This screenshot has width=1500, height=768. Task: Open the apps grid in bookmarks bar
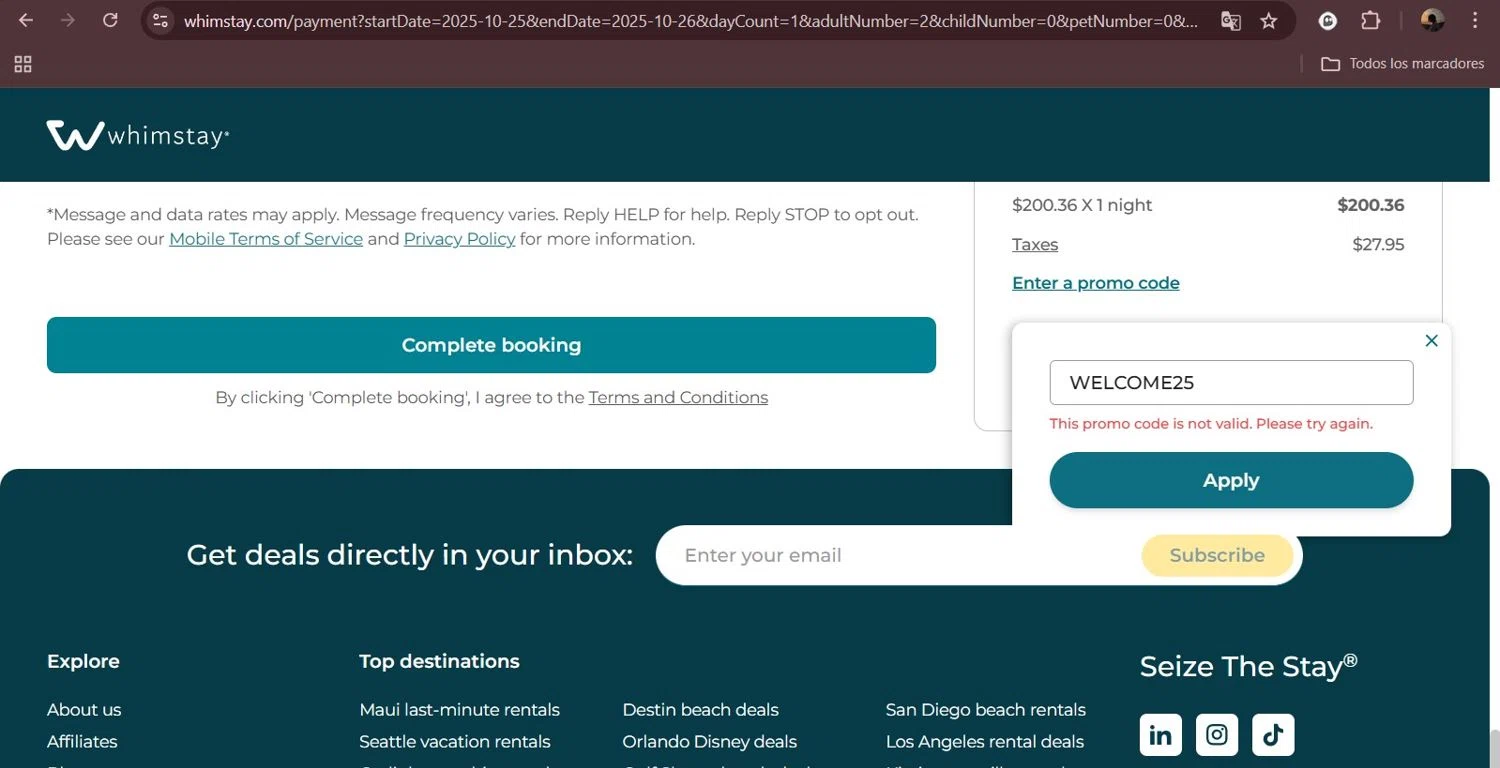[x=23, y=64]
